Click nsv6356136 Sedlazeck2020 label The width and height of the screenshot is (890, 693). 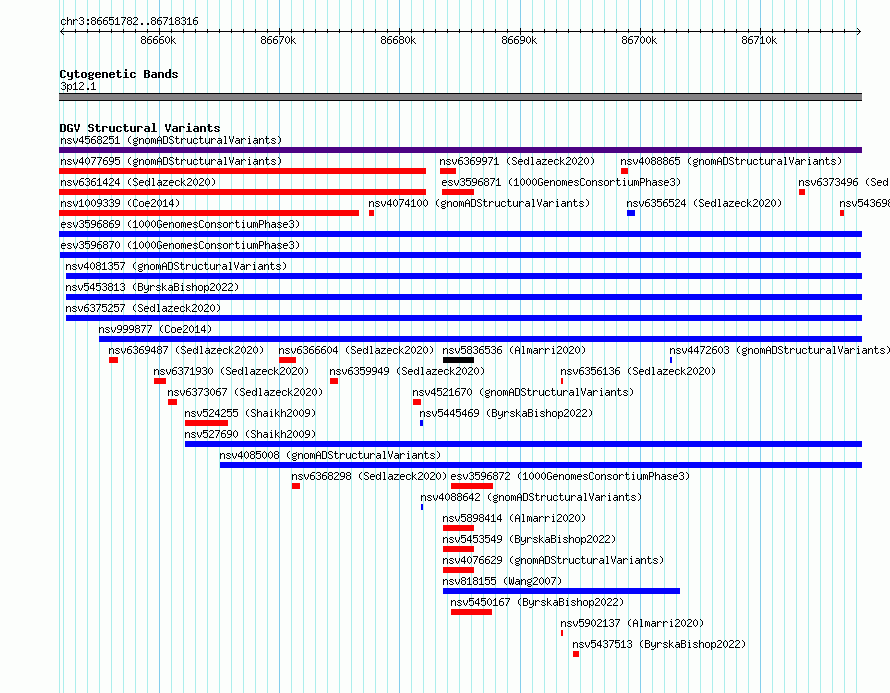click(x=638, y=371)
